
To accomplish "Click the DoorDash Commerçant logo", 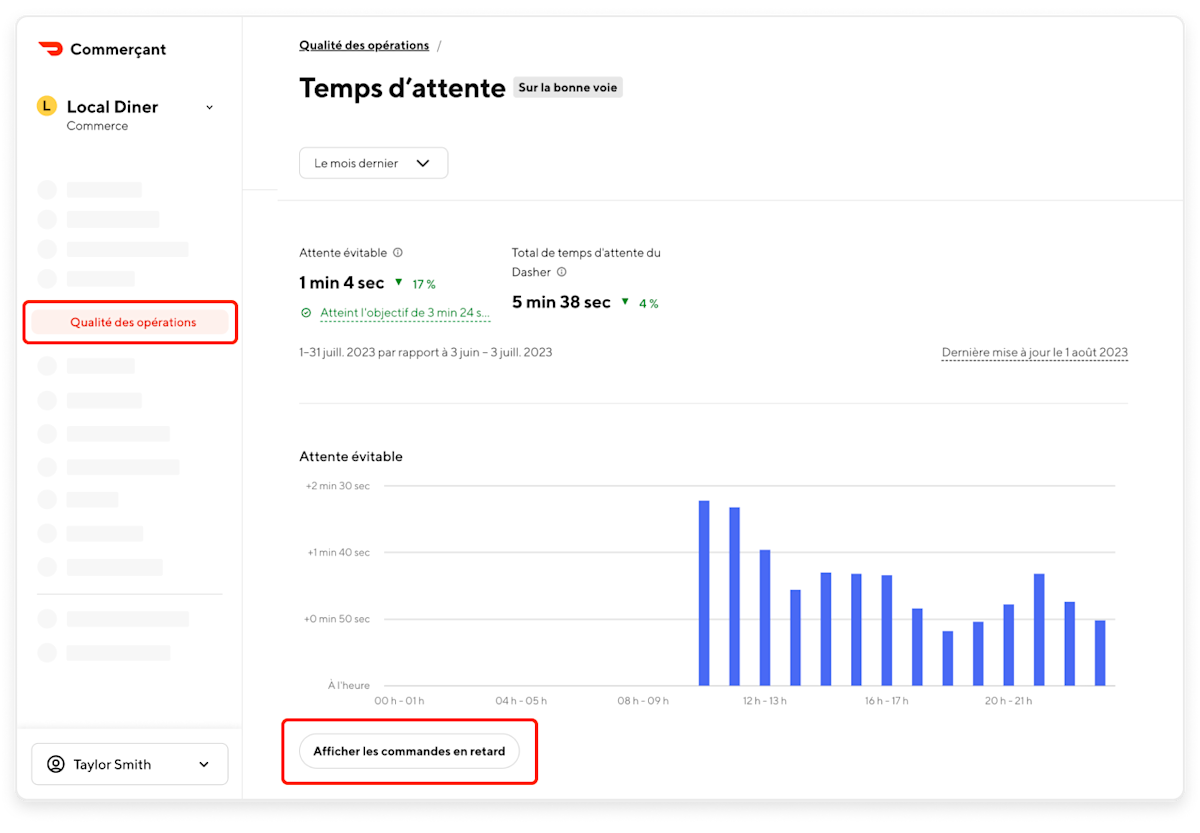I will coord(102,49).
